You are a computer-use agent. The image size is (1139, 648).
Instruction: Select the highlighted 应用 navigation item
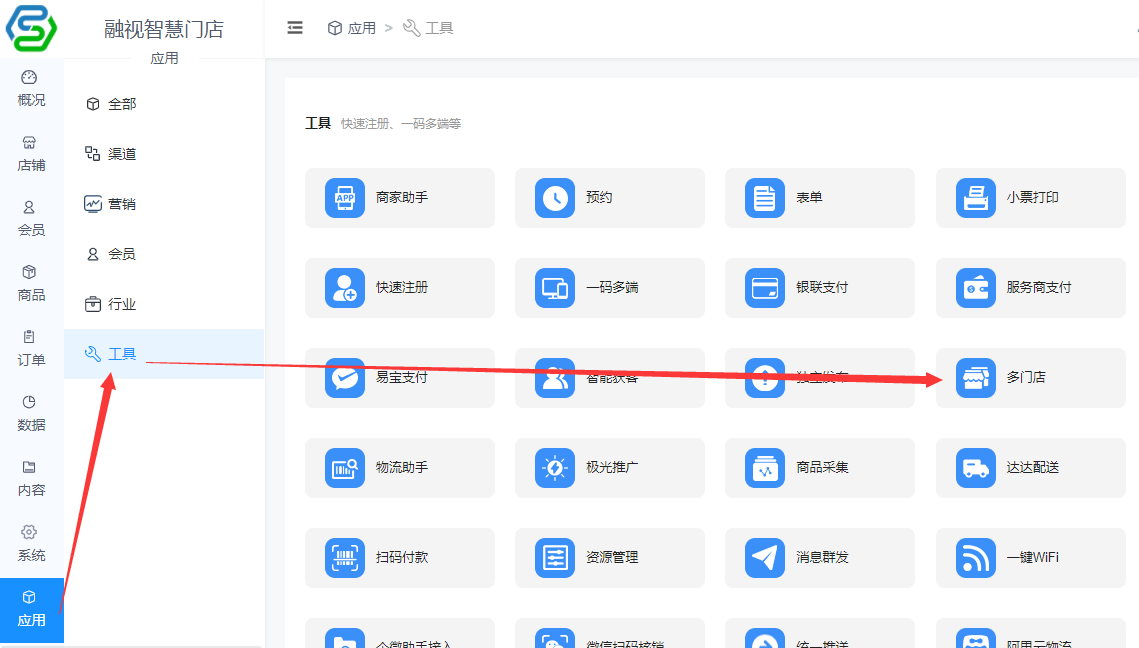[31, 610]
